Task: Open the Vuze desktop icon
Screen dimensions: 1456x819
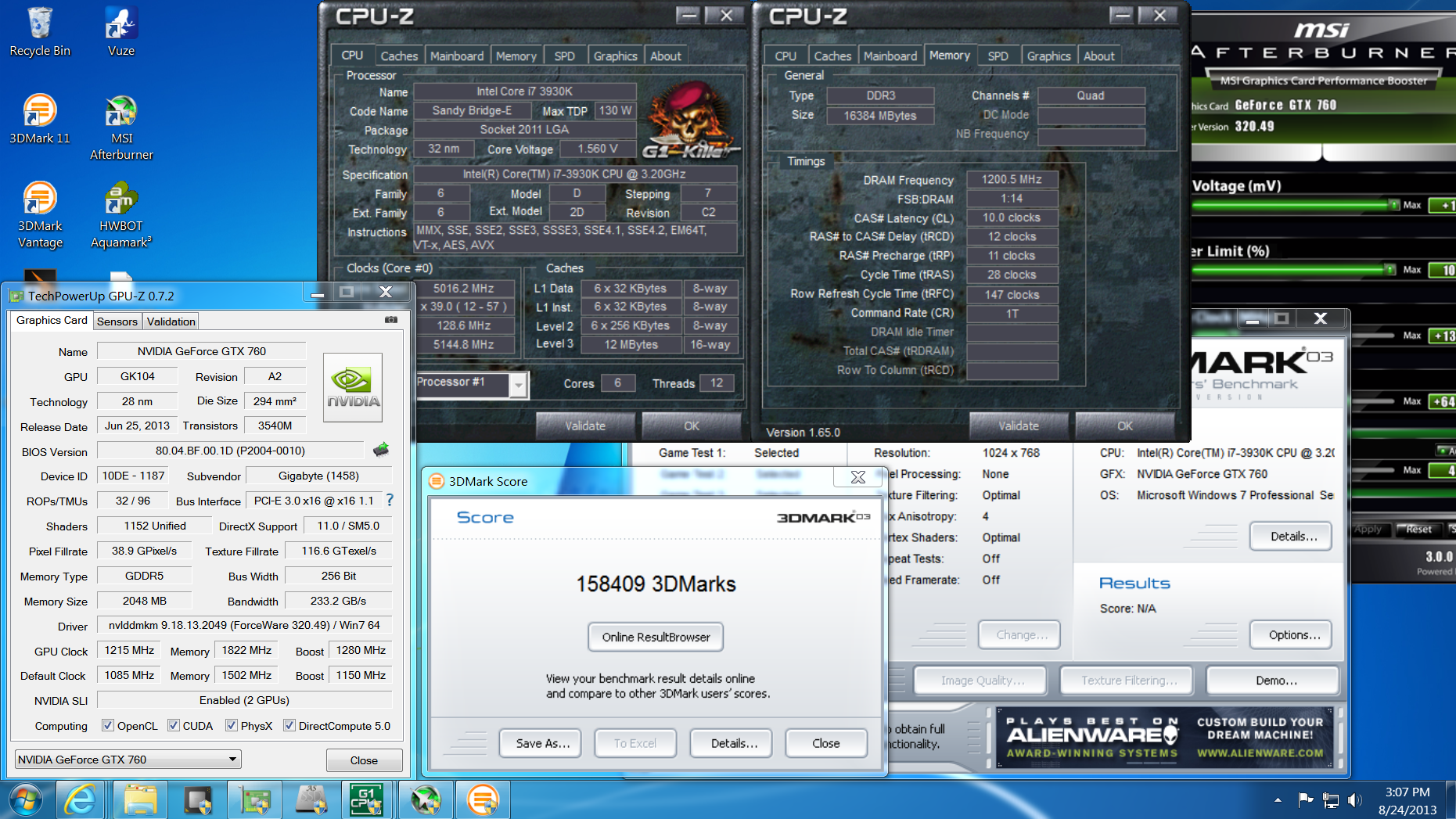Action: pos(121,31)
